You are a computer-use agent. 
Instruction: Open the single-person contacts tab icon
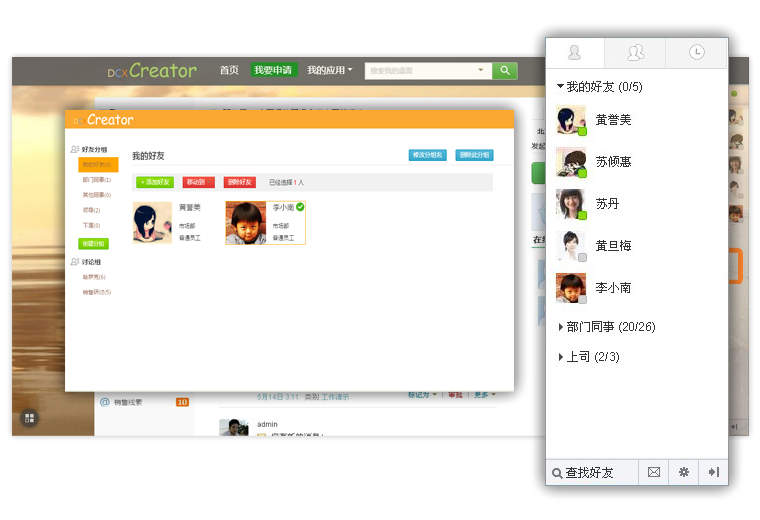coord(575,53)
